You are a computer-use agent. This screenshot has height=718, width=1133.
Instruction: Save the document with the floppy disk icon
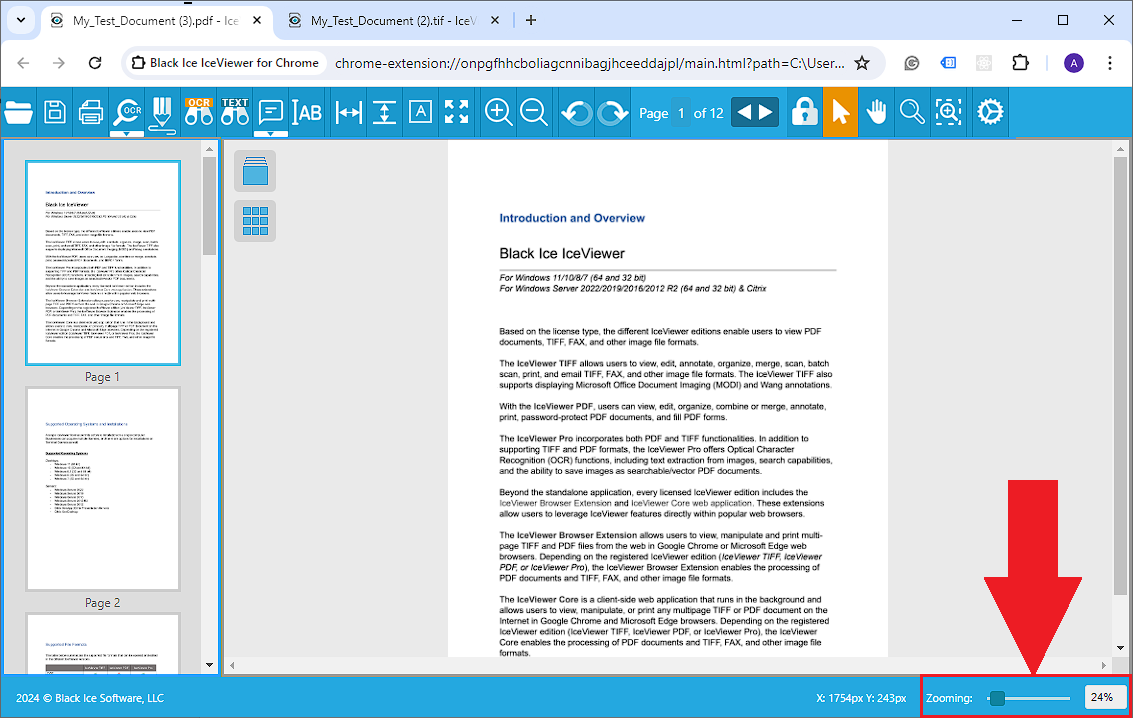pyautogui.click(x=55, y=112)
